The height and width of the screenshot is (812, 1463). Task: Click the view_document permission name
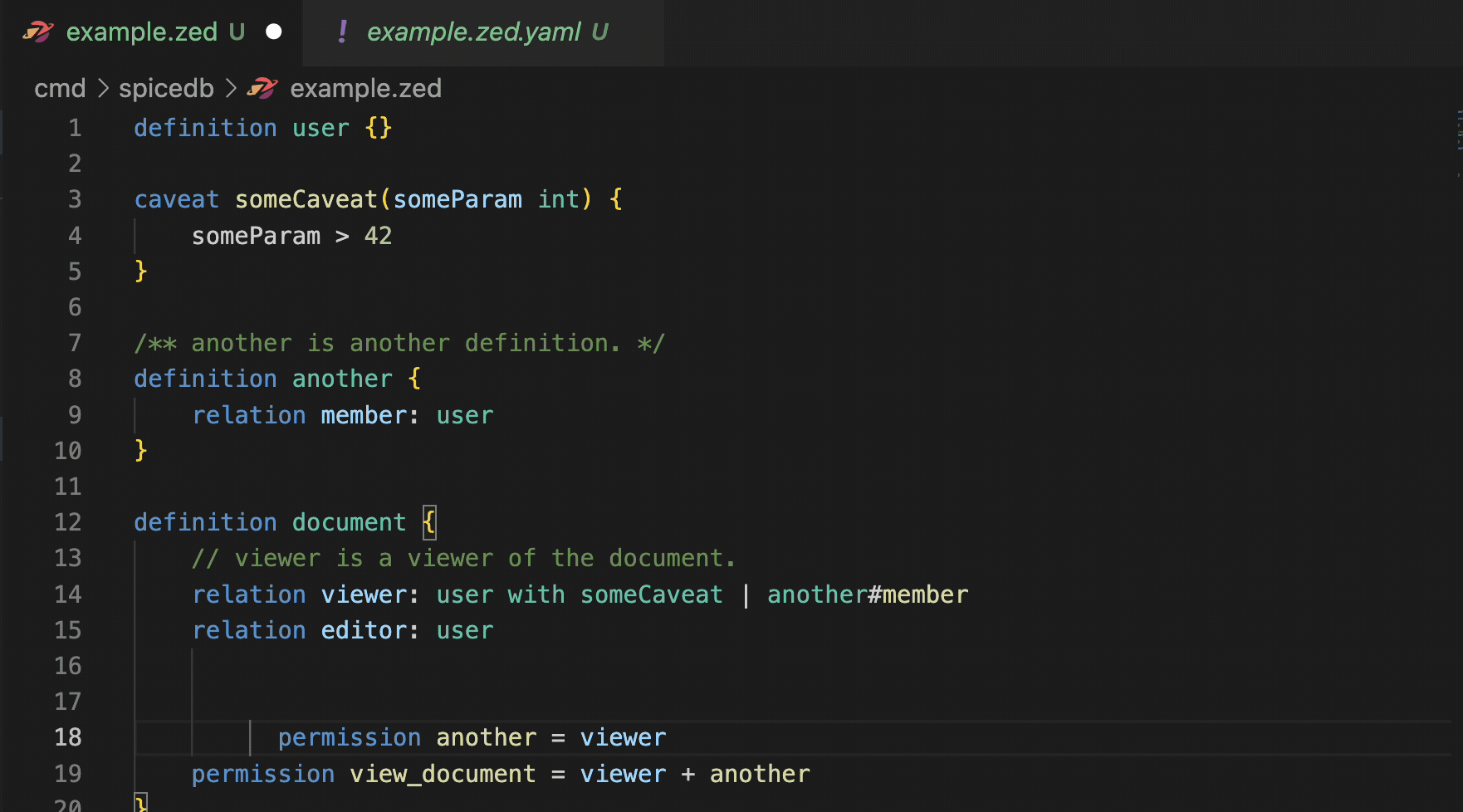(442, 774)
